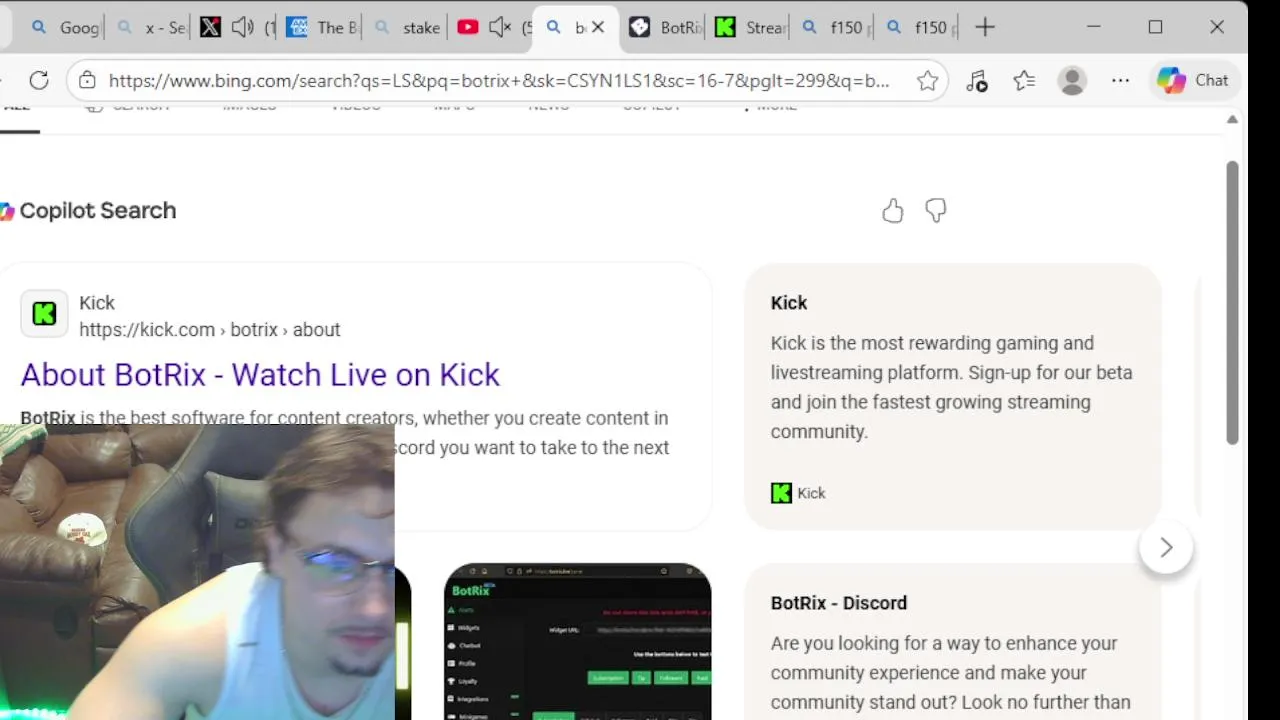
Task: Switch to the second f150 search tab
Action: click(921, 27)
